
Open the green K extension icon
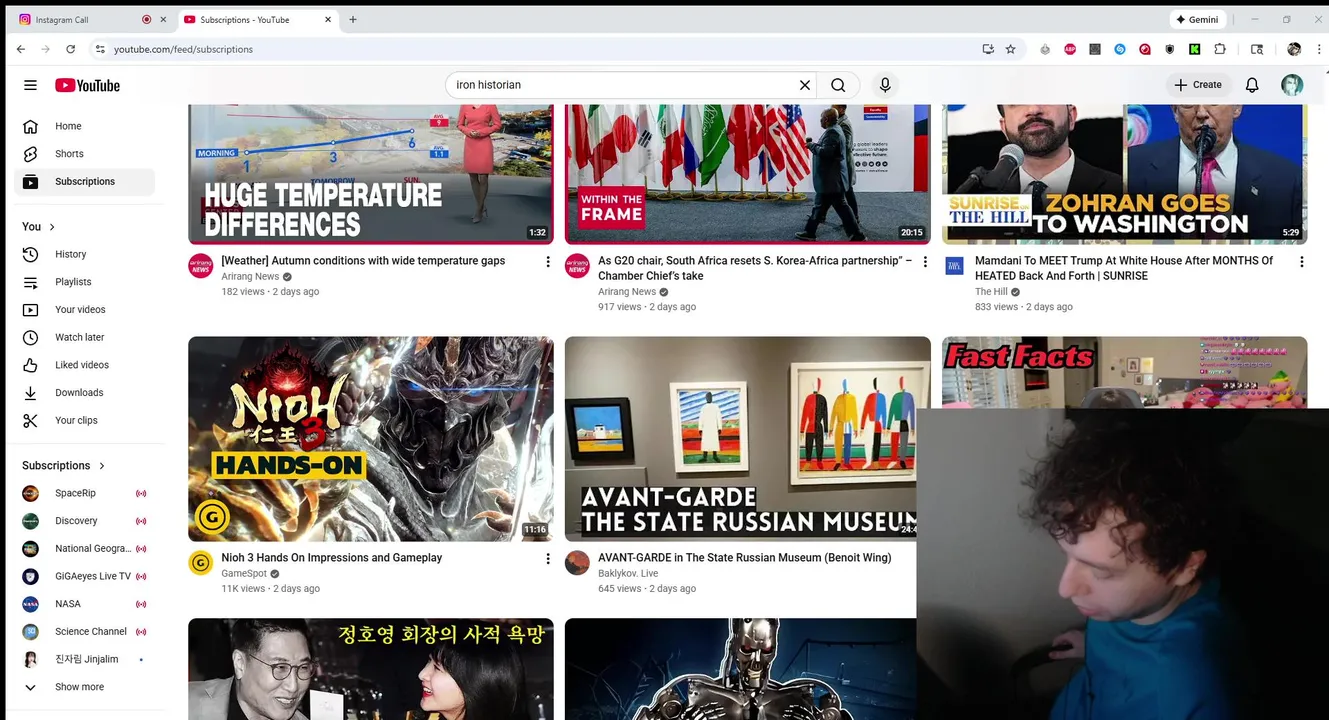click(1195, 49)
